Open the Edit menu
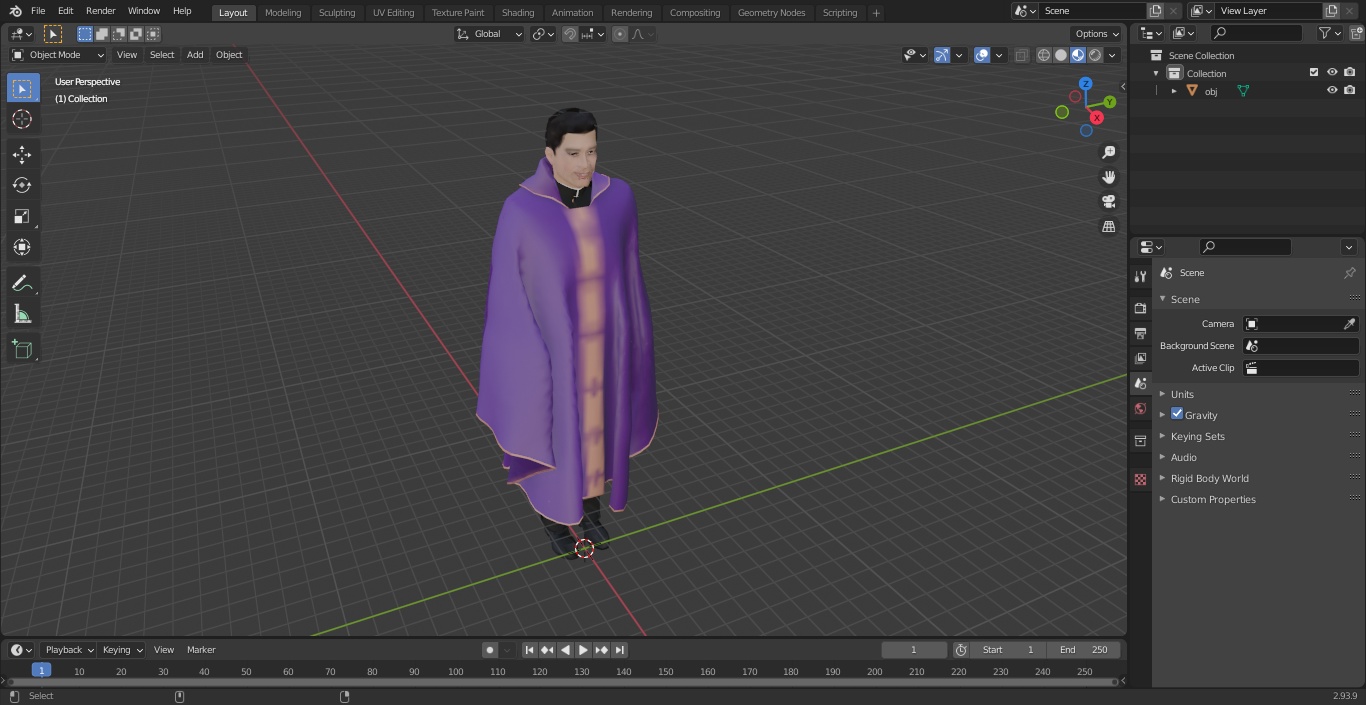The image size is (1366, 705). 65,11
